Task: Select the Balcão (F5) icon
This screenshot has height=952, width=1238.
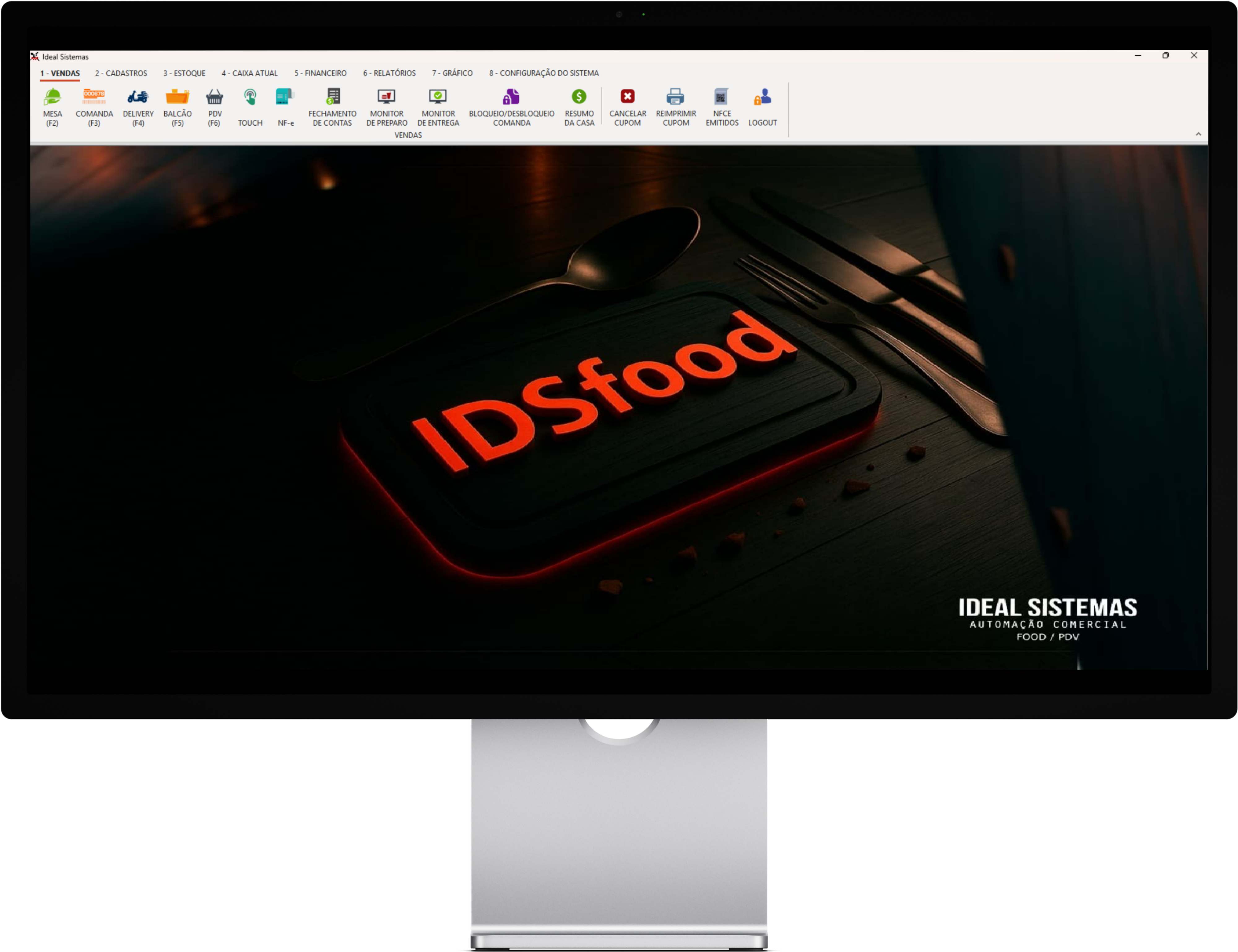Action: click(x=177, y=97)
